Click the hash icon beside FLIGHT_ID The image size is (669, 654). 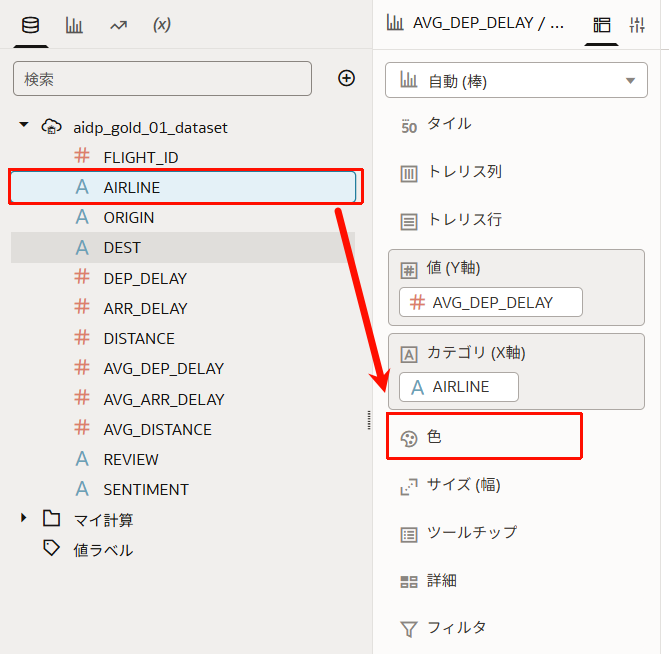(x=82, y=155)
